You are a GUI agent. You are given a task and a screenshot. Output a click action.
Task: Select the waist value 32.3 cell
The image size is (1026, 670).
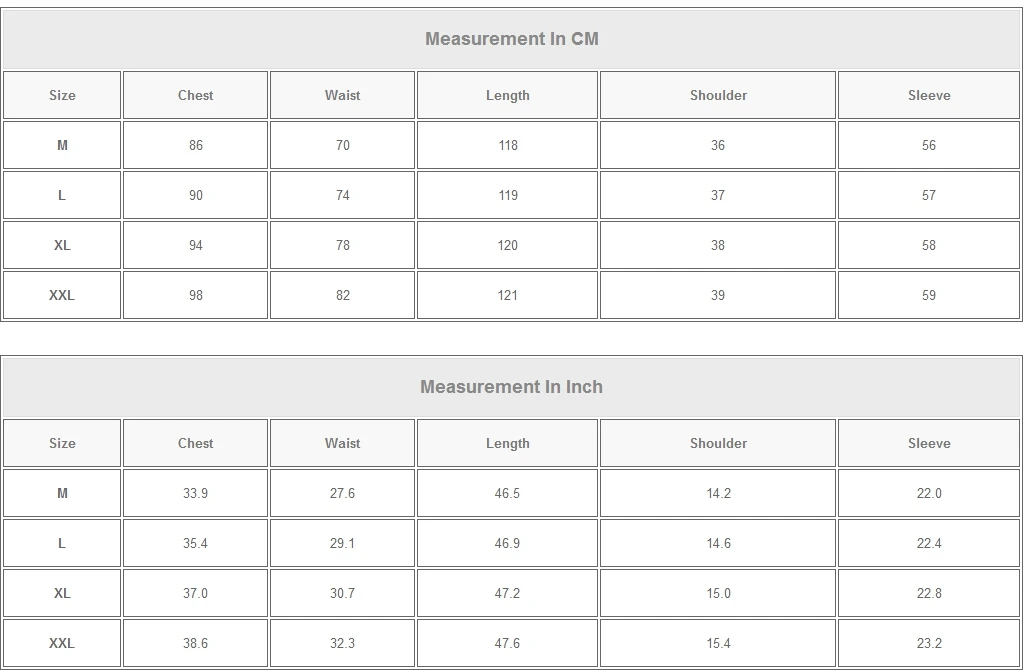pyautogui.click(x=342, y=643)
